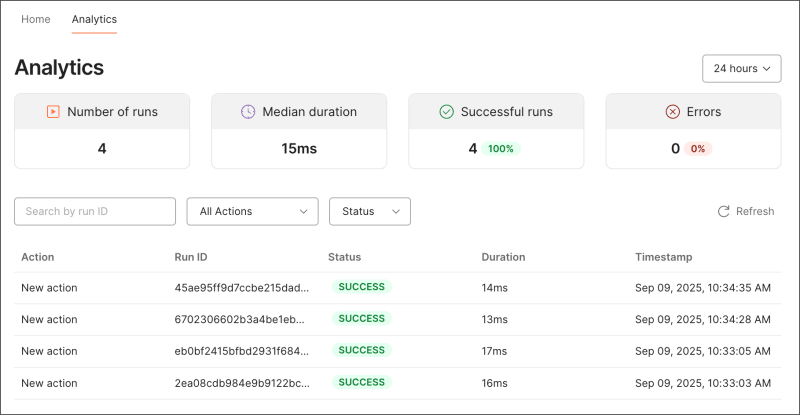Click the Errors X circle icon
The height and width of the screenshot is (415, 800).
673,112
